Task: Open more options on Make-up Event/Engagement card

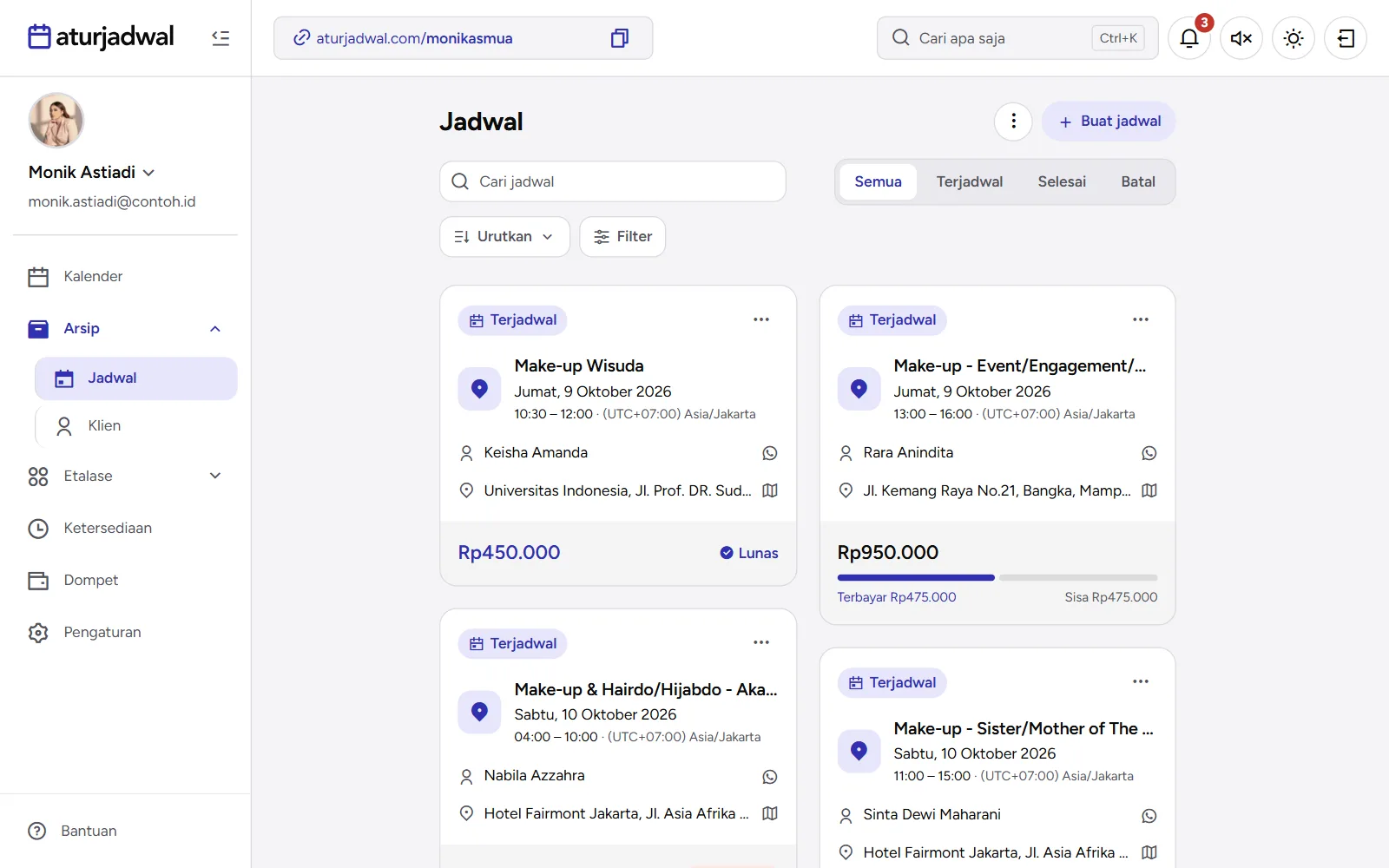Action: pyautogui.click(x=1141, y=319)
